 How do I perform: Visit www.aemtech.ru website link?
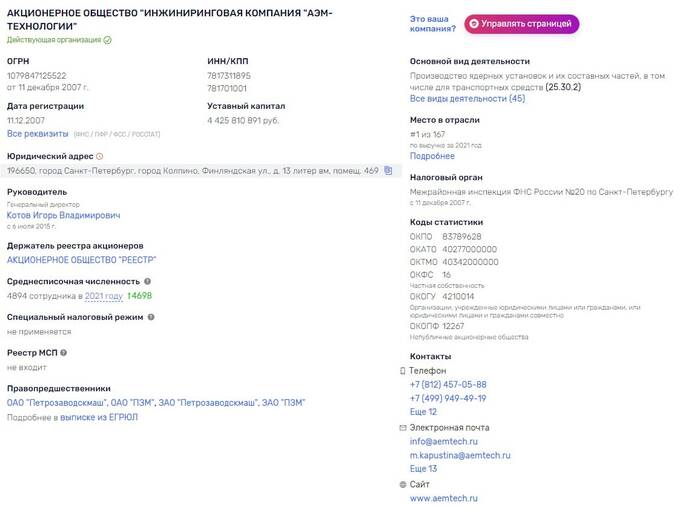pos(444,498)
